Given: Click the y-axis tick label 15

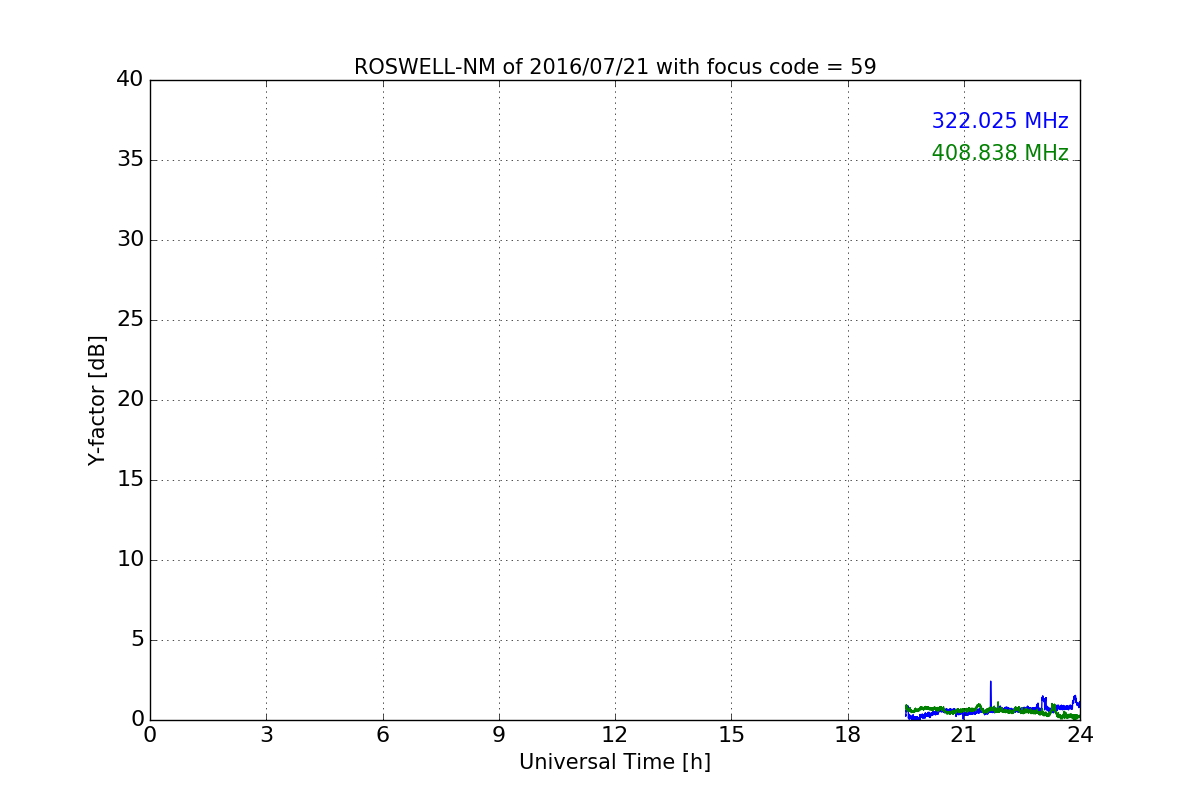Looking at the screenshot, I should pos(130,479).
